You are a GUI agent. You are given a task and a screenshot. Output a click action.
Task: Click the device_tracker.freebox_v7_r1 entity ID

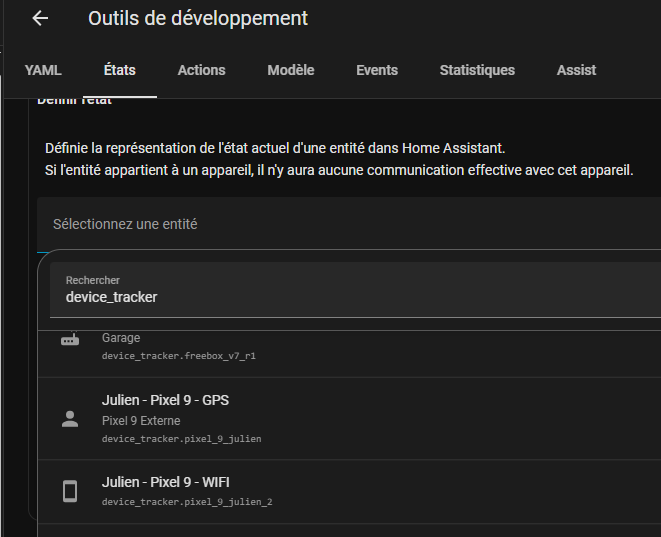click(x=186, y=356)
